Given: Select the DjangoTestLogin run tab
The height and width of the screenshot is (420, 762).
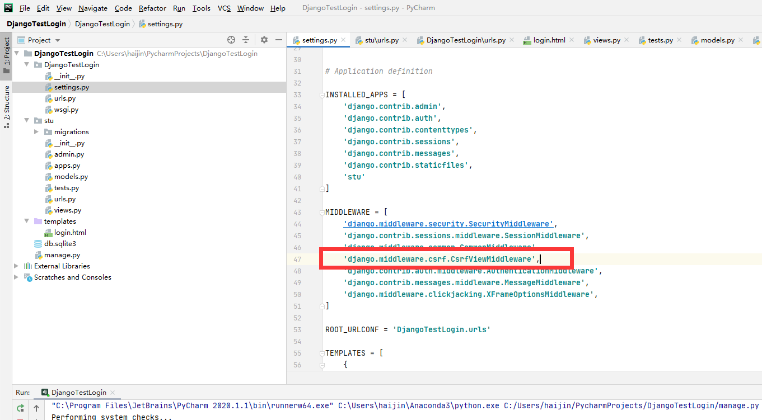Looking at the screenshot, I should click(78, 393).
